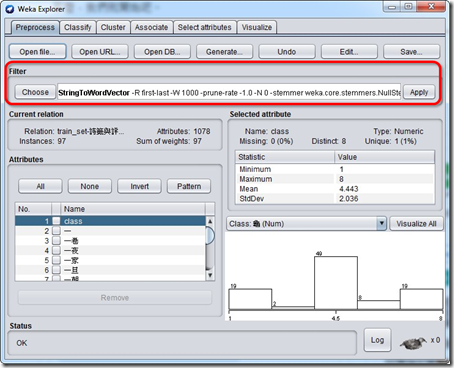Click the Open URL... button

[x=100, y=52]
